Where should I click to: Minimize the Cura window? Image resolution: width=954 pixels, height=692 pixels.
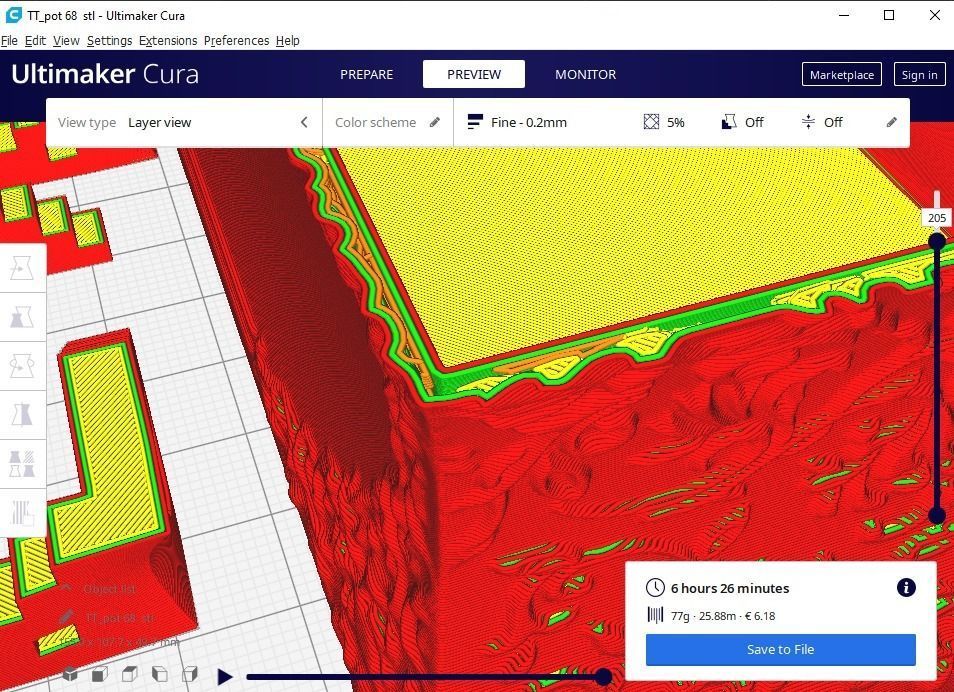pyautogui.click(x=844, y=15)
